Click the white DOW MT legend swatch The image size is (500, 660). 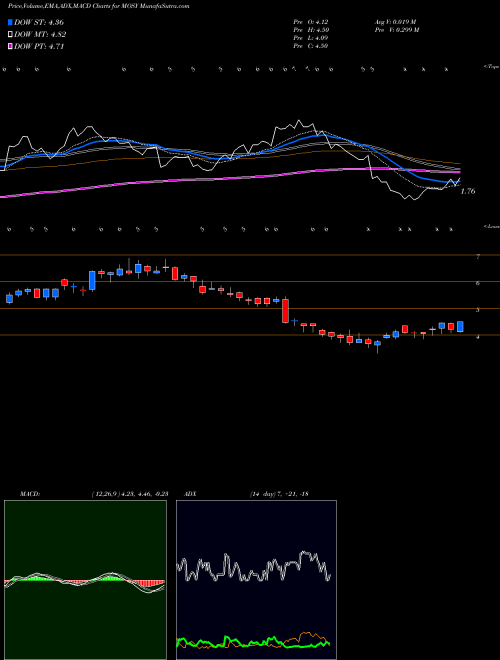click(10, 35)
